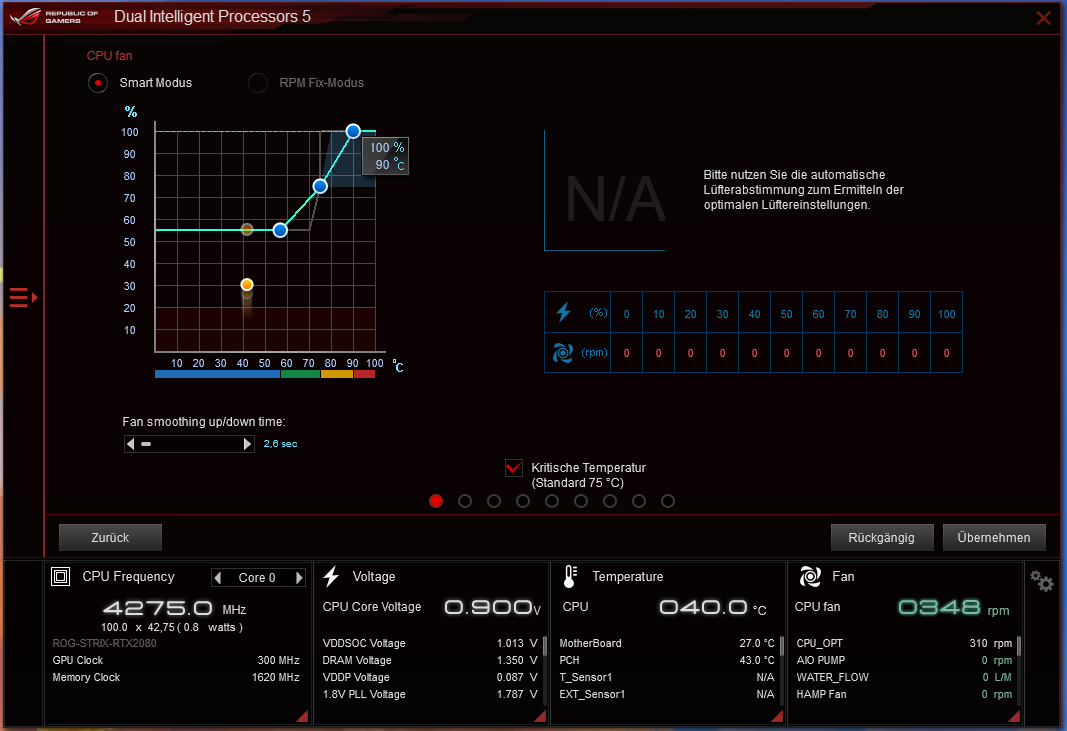The width and height of the screenshot is (1067, 731).
Task: Click the GPU Clock row
Action: (176, 660)
